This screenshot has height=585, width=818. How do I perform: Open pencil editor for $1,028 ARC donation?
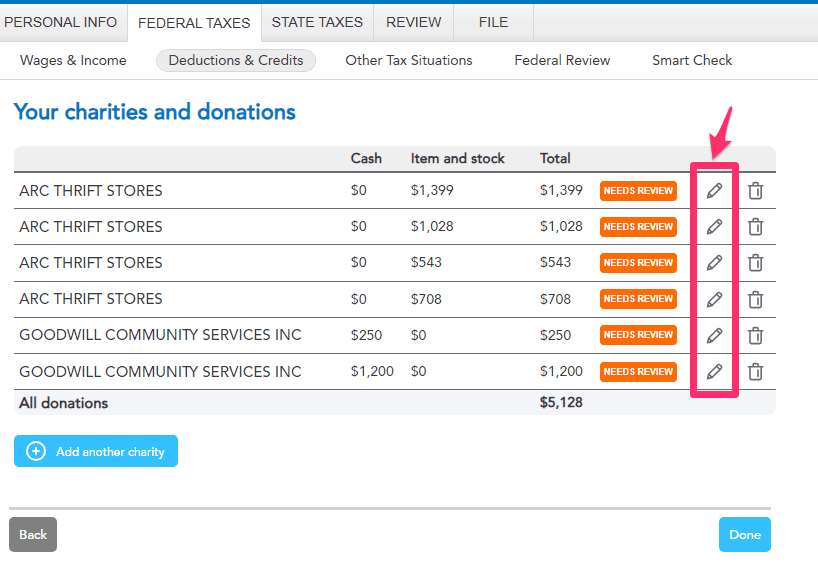[x=714, y=227]
